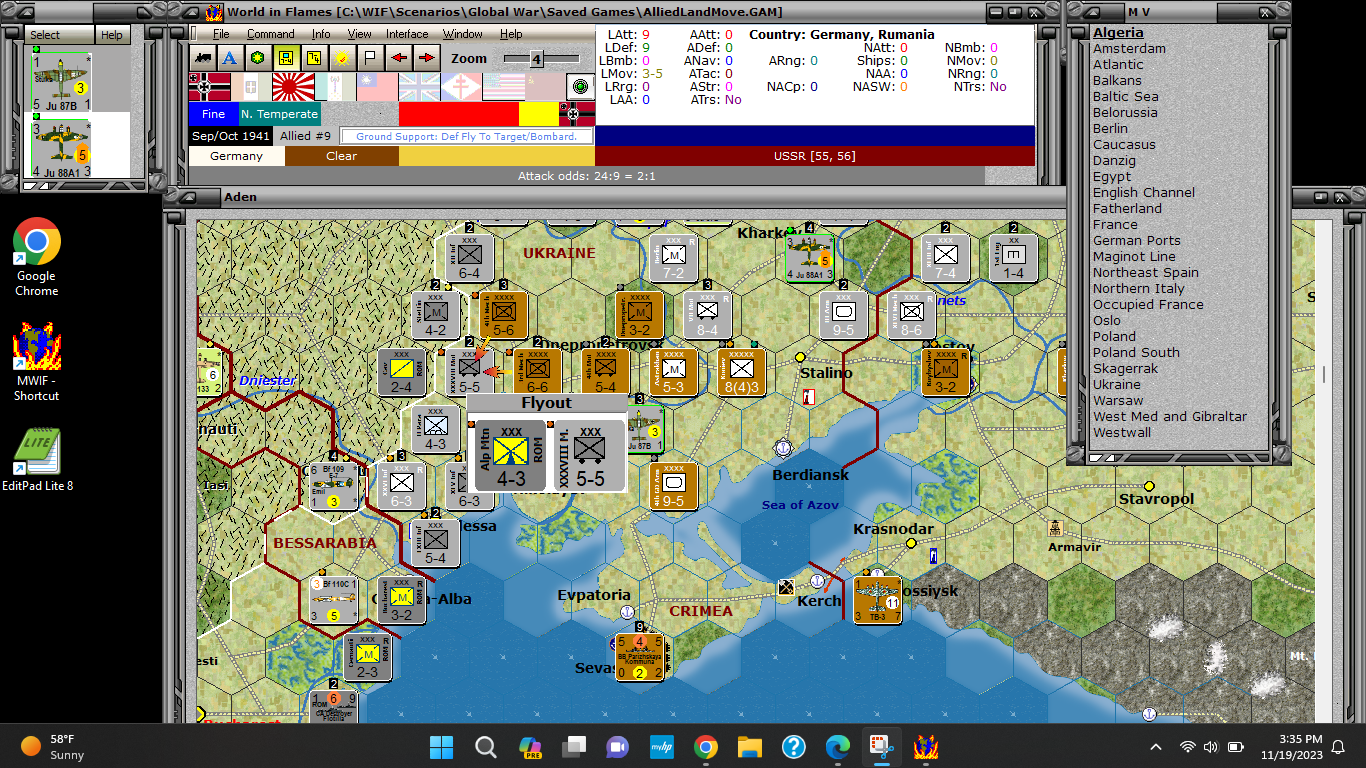Select the Alp Mtn 4-3 unit in Flyout
The image size is (1366, 768).
[x=511, y=455]
